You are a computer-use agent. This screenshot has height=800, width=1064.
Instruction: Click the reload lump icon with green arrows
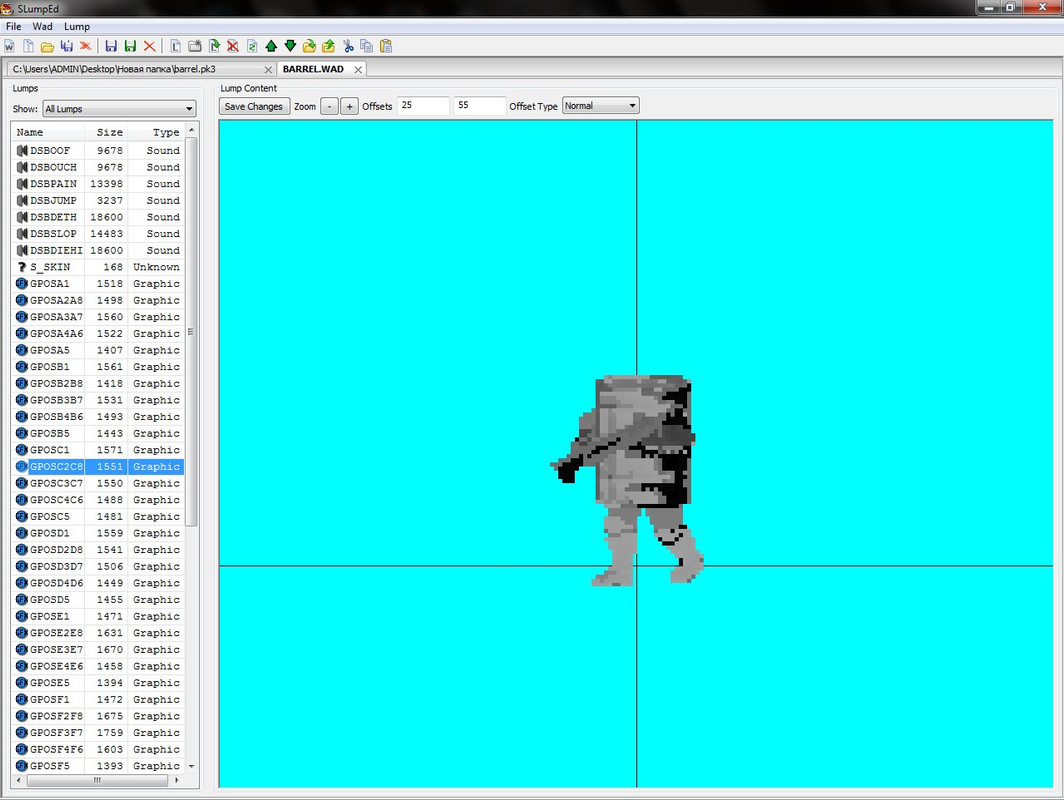pyautogui.click(x=252, y=46)
